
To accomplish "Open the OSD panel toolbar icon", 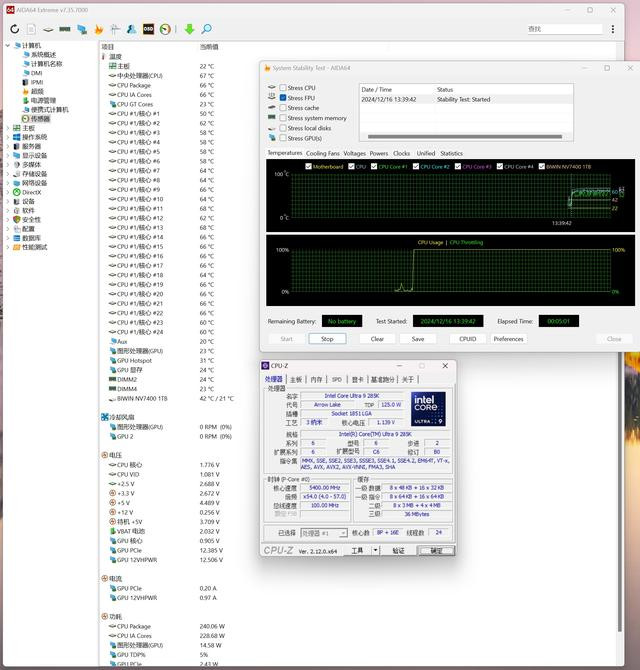I will pos(148,29).
